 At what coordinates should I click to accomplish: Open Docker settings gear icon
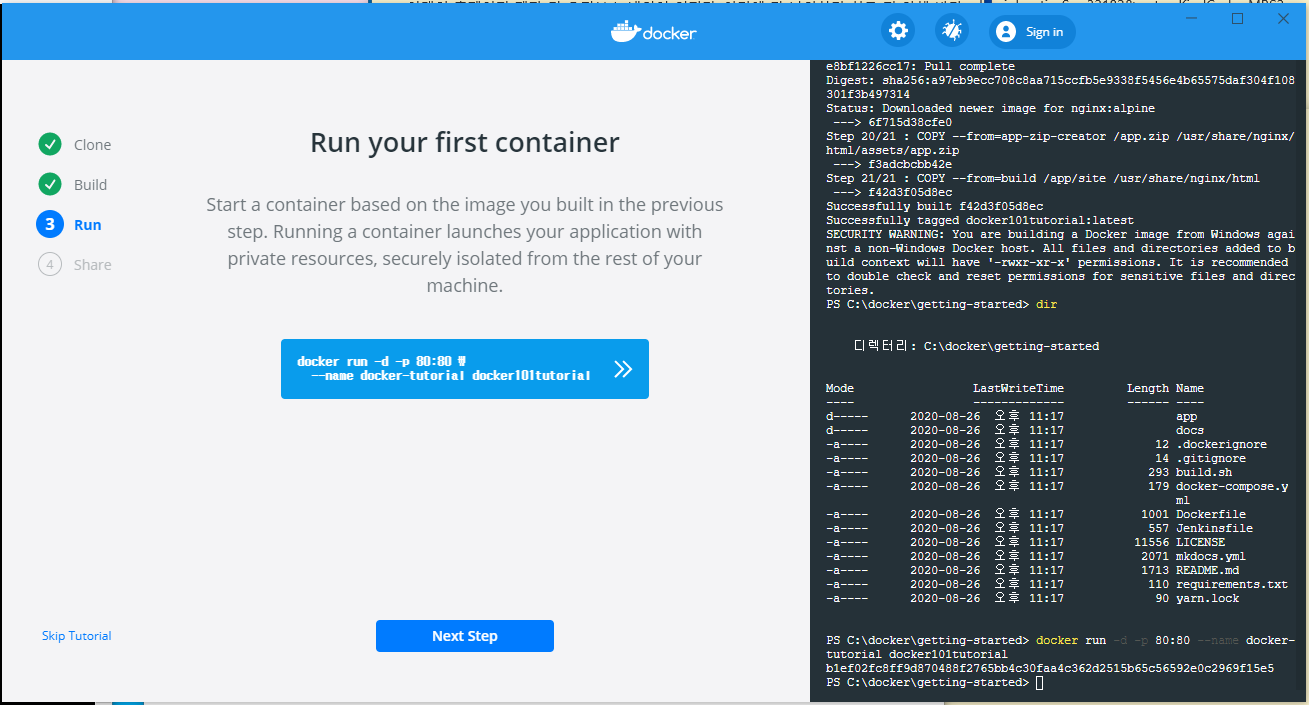(899, 31)
